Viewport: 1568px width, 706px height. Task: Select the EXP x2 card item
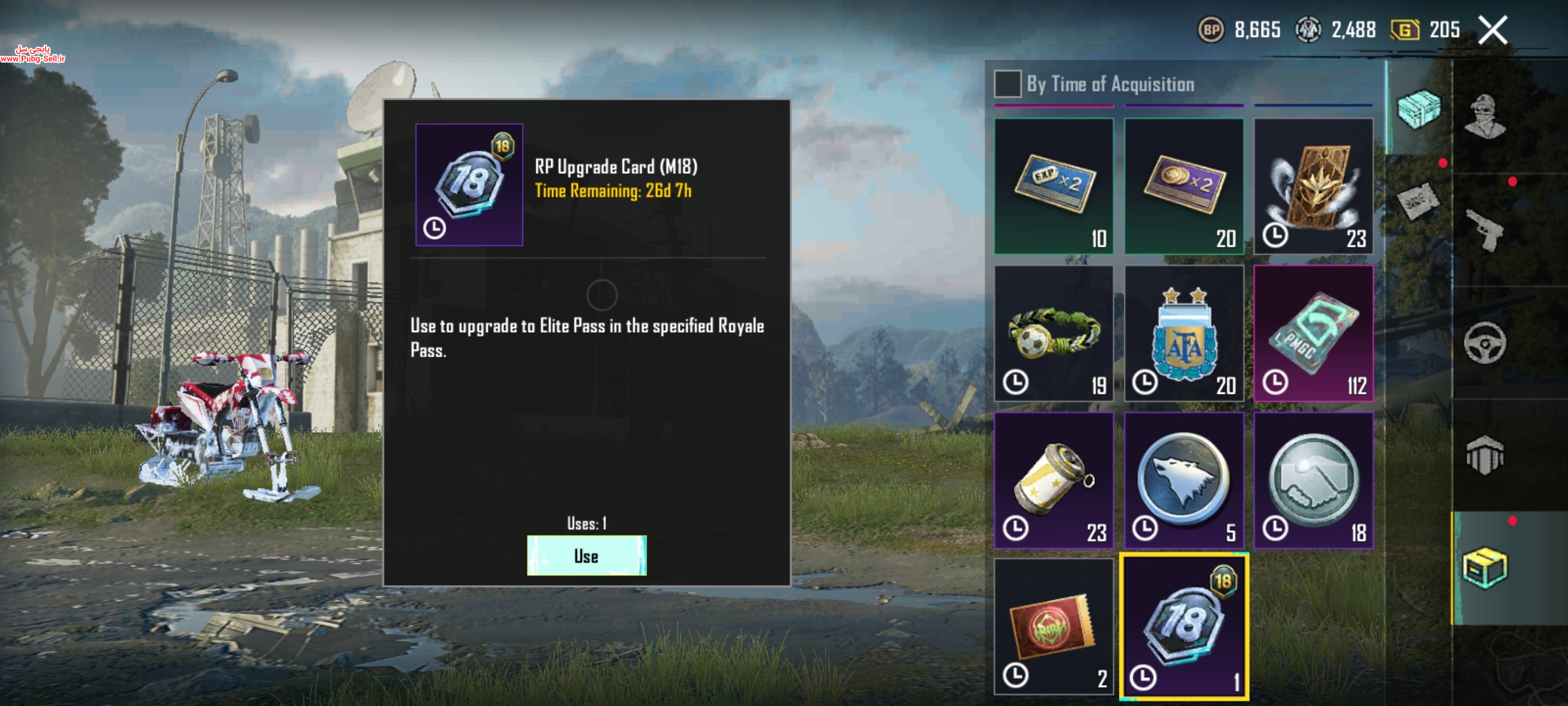1054,186
